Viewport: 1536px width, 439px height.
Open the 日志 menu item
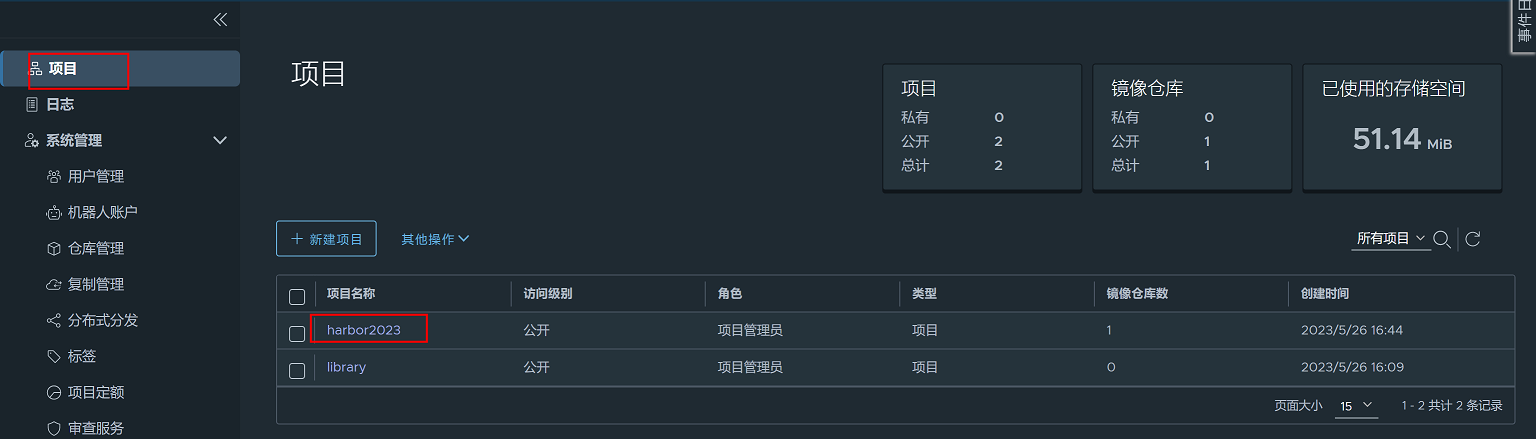60,105
